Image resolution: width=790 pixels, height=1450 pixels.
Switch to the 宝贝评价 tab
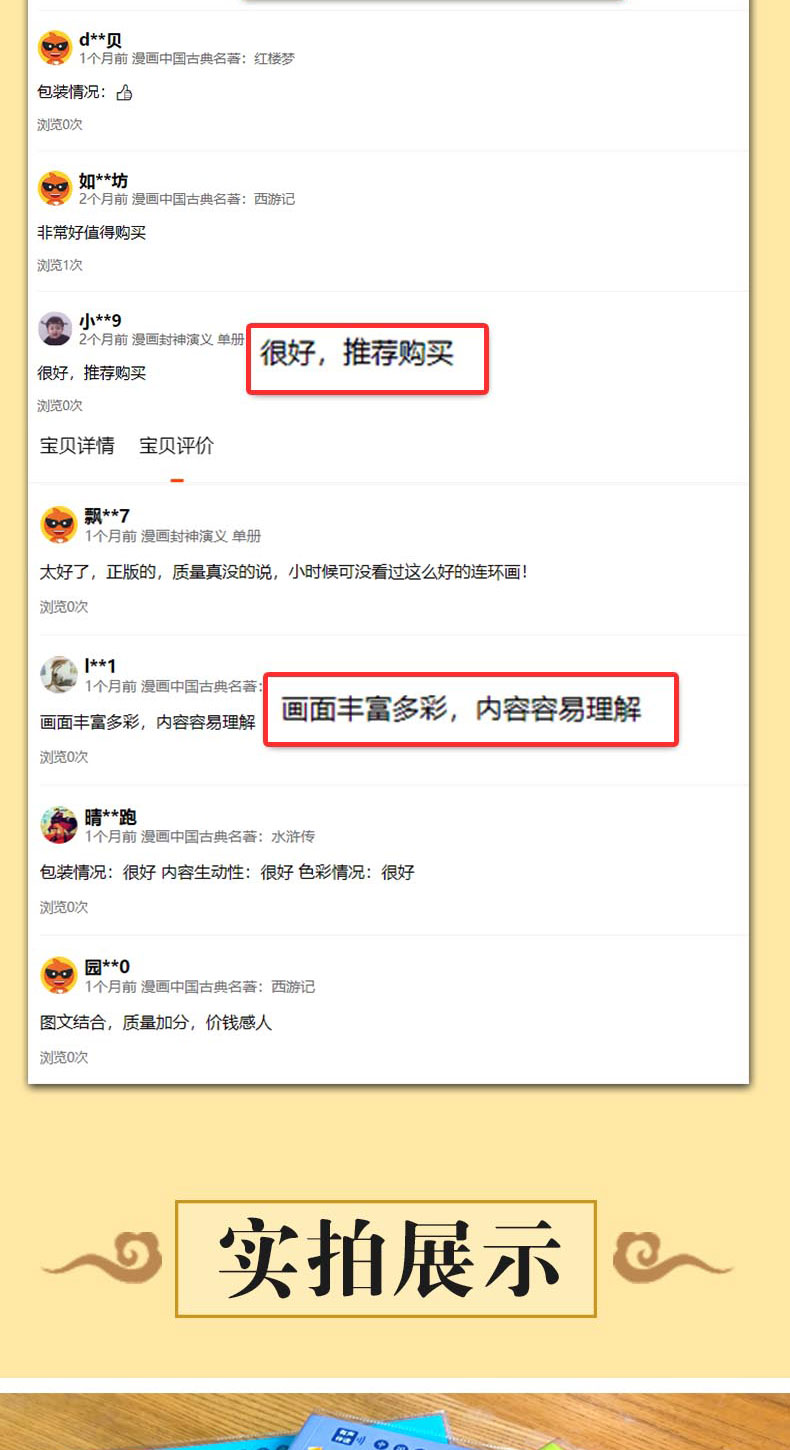pos(176,446)
